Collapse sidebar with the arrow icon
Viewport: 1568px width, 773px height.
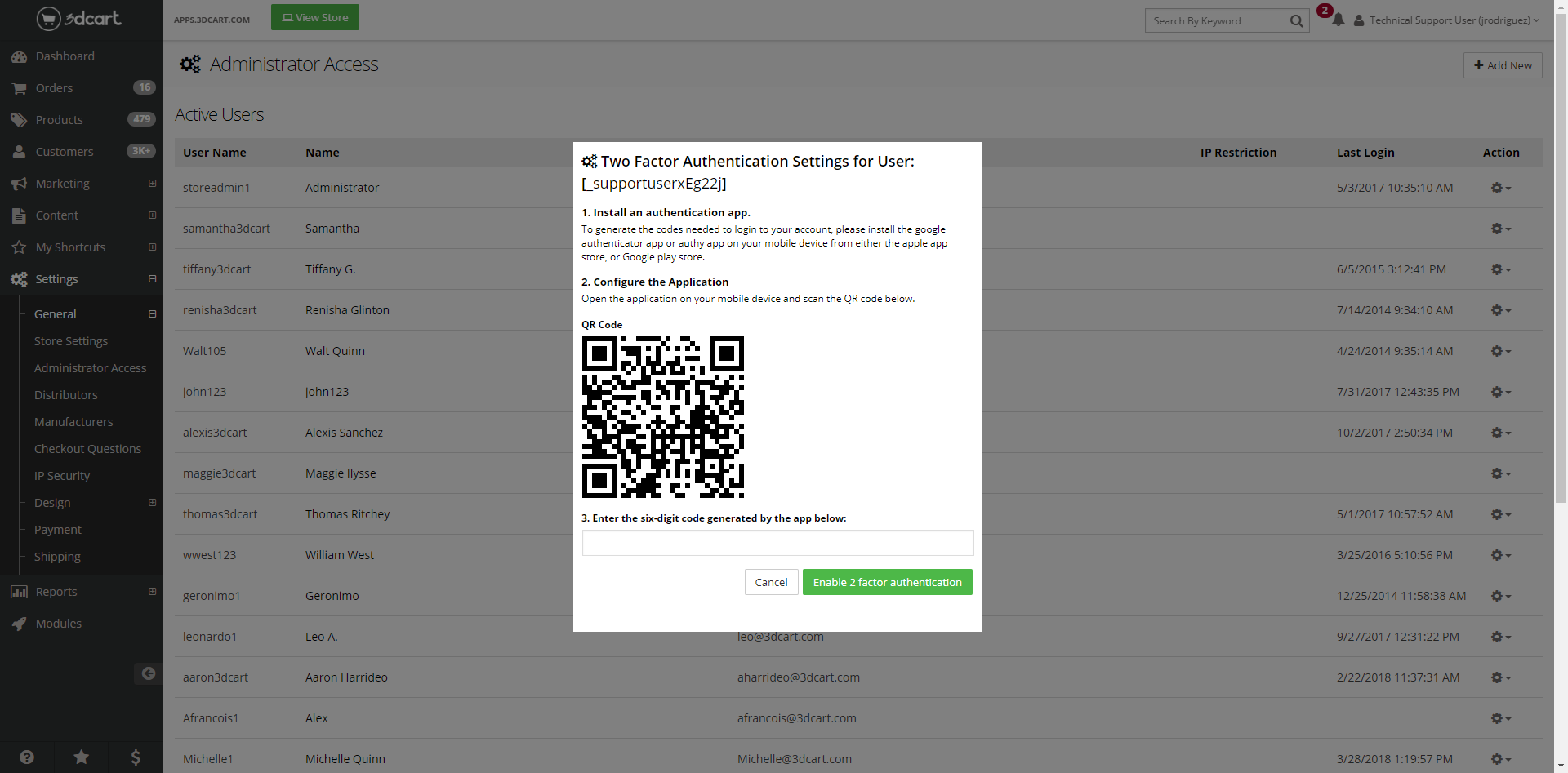click(148, 673)
